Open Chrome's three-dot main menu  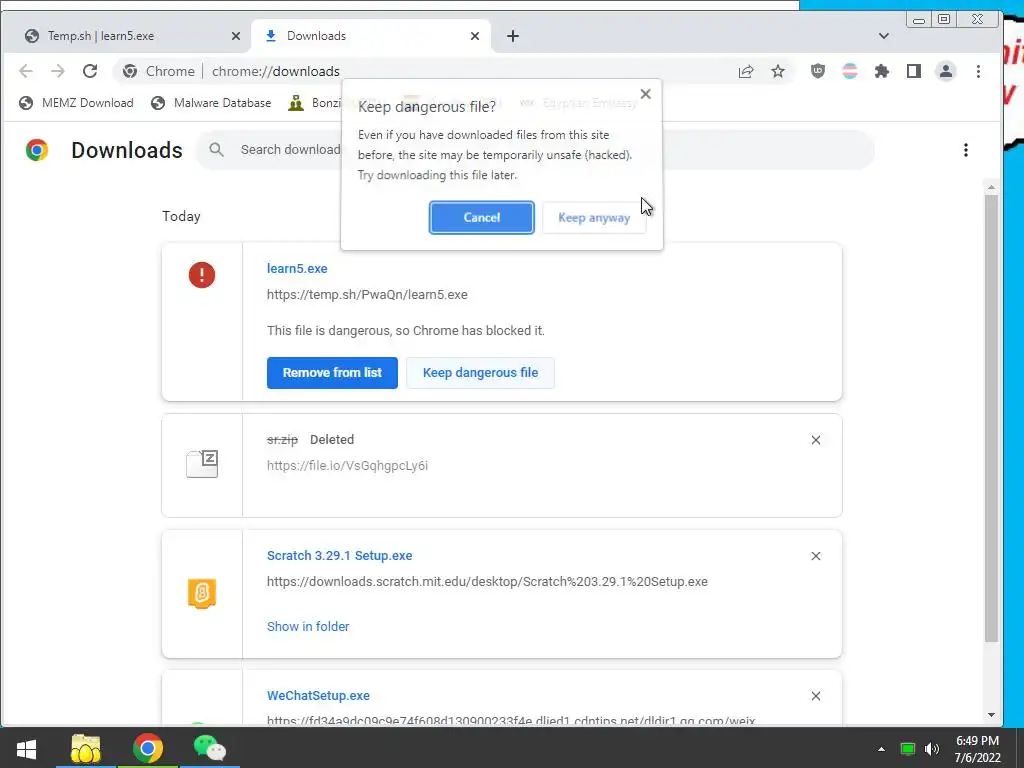point(978,71)
